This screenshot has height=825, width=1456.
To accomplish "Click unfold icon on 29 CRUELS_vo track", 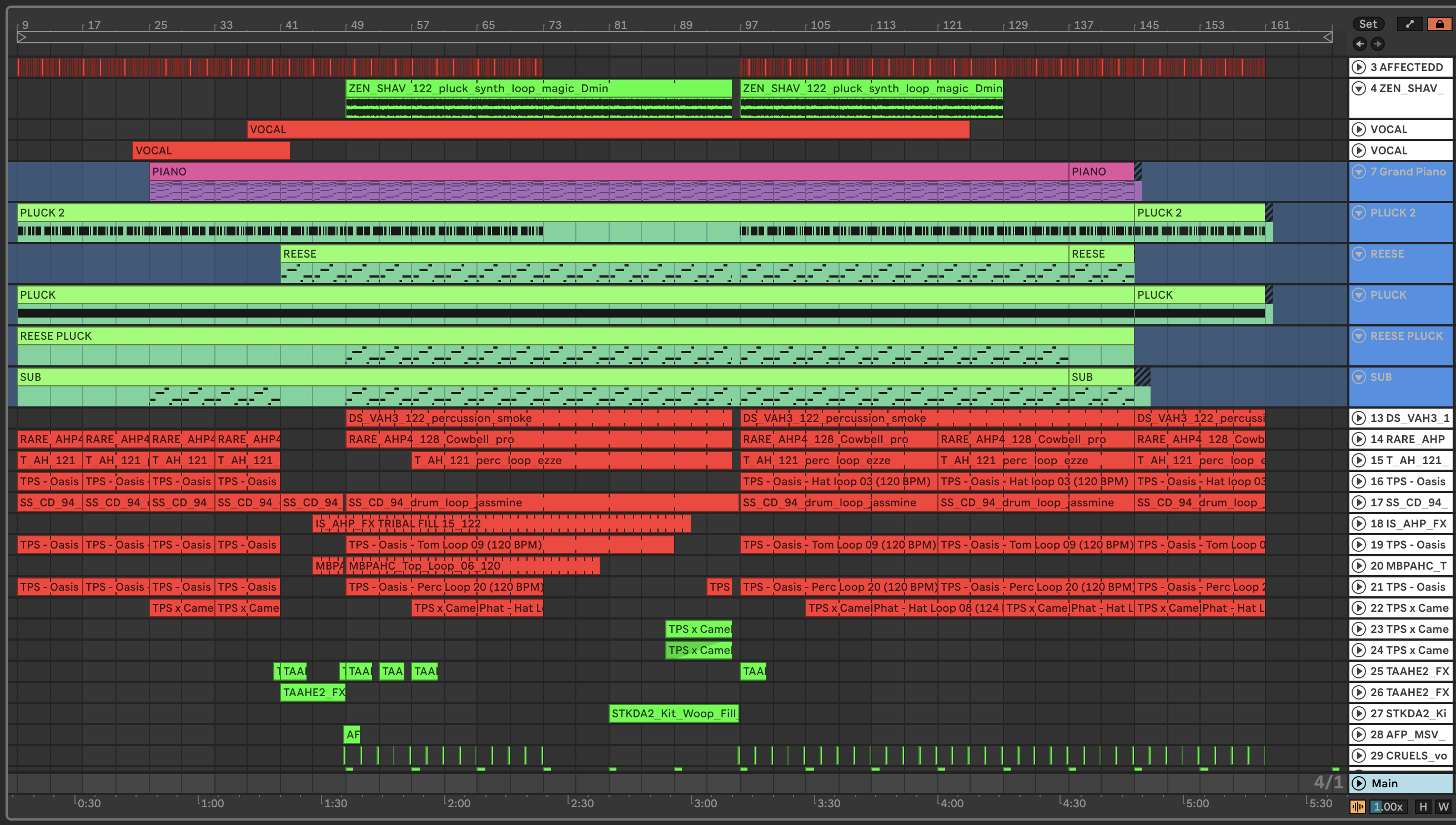I will click(x=1358, y=755).
